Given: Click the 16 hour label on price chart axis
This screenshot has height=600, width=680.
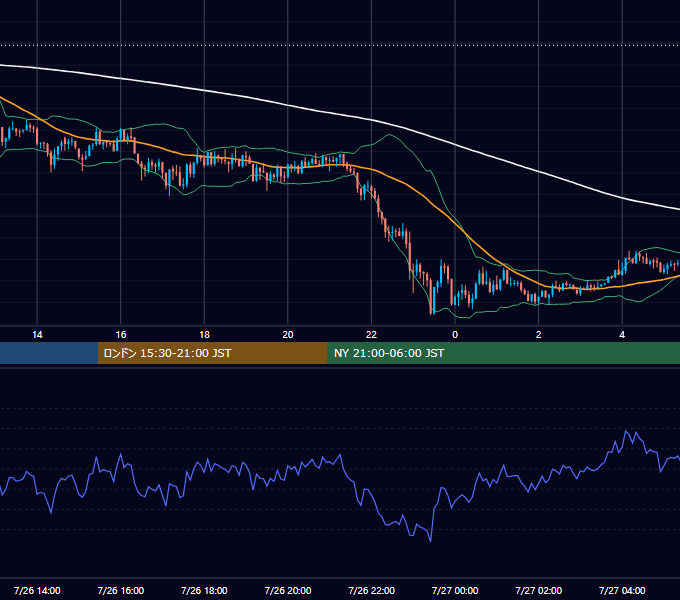Looking at the screenshot, I should [x=121, y=335].
